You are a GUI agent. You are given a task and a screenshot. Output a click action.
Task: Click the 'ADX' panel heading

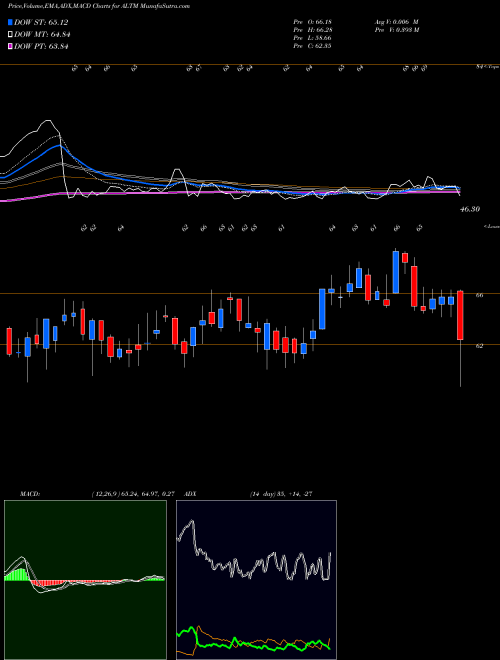pos(191,494)
